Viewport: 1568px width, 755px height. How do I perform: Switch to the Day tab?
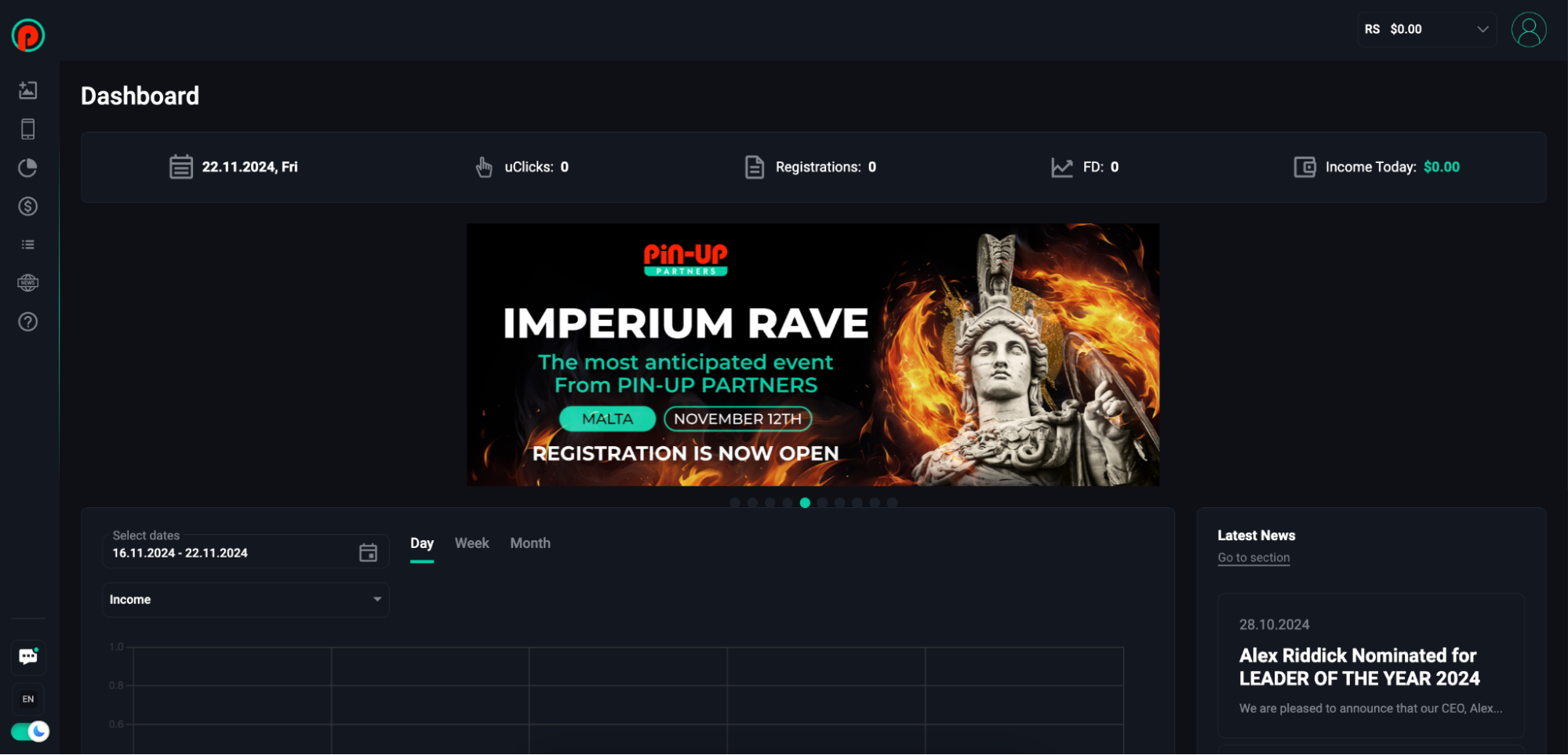coord(422,543)
